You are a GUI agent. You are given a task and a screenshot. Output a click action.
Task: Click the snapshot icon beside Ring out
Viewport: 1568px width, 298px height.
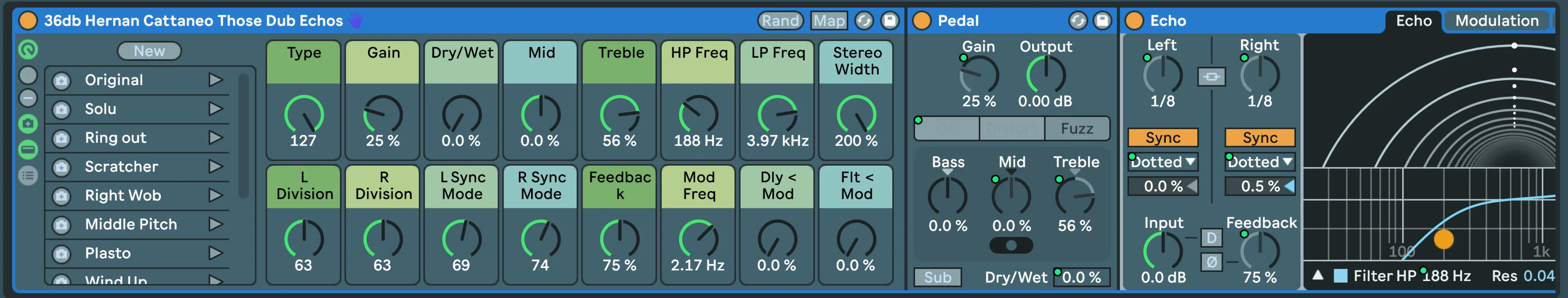61,138
